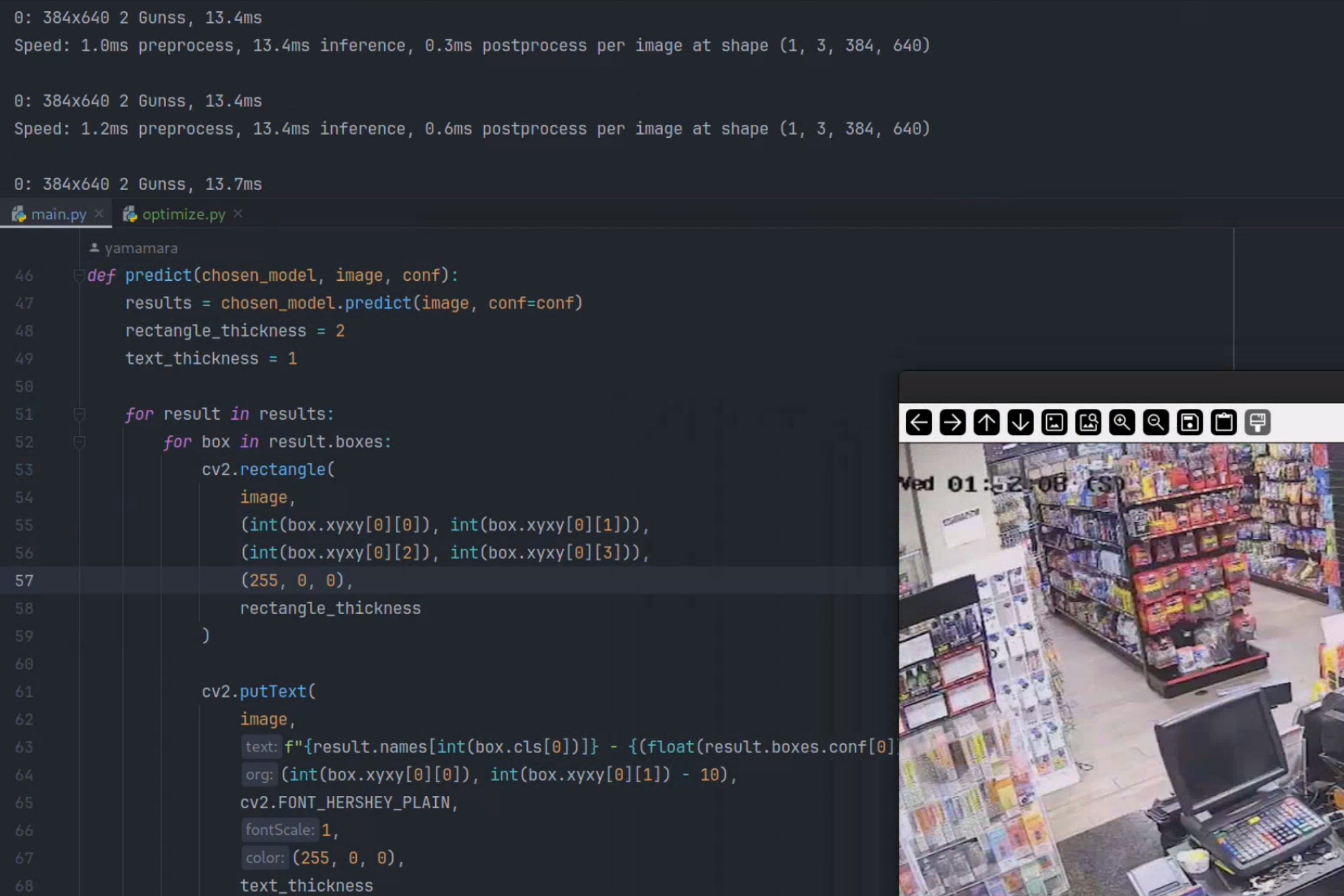Click the yamamara author annotation
1344x896 pixels.
tap(140, 248)
